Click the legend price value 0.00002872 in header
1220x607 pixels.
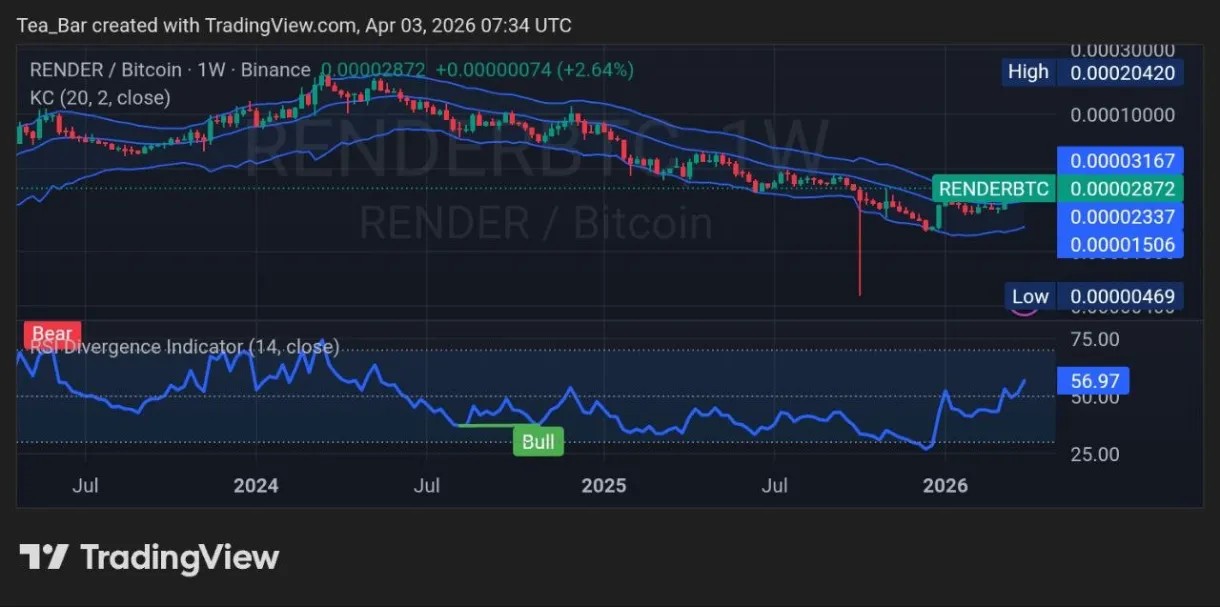coord(373,70)
